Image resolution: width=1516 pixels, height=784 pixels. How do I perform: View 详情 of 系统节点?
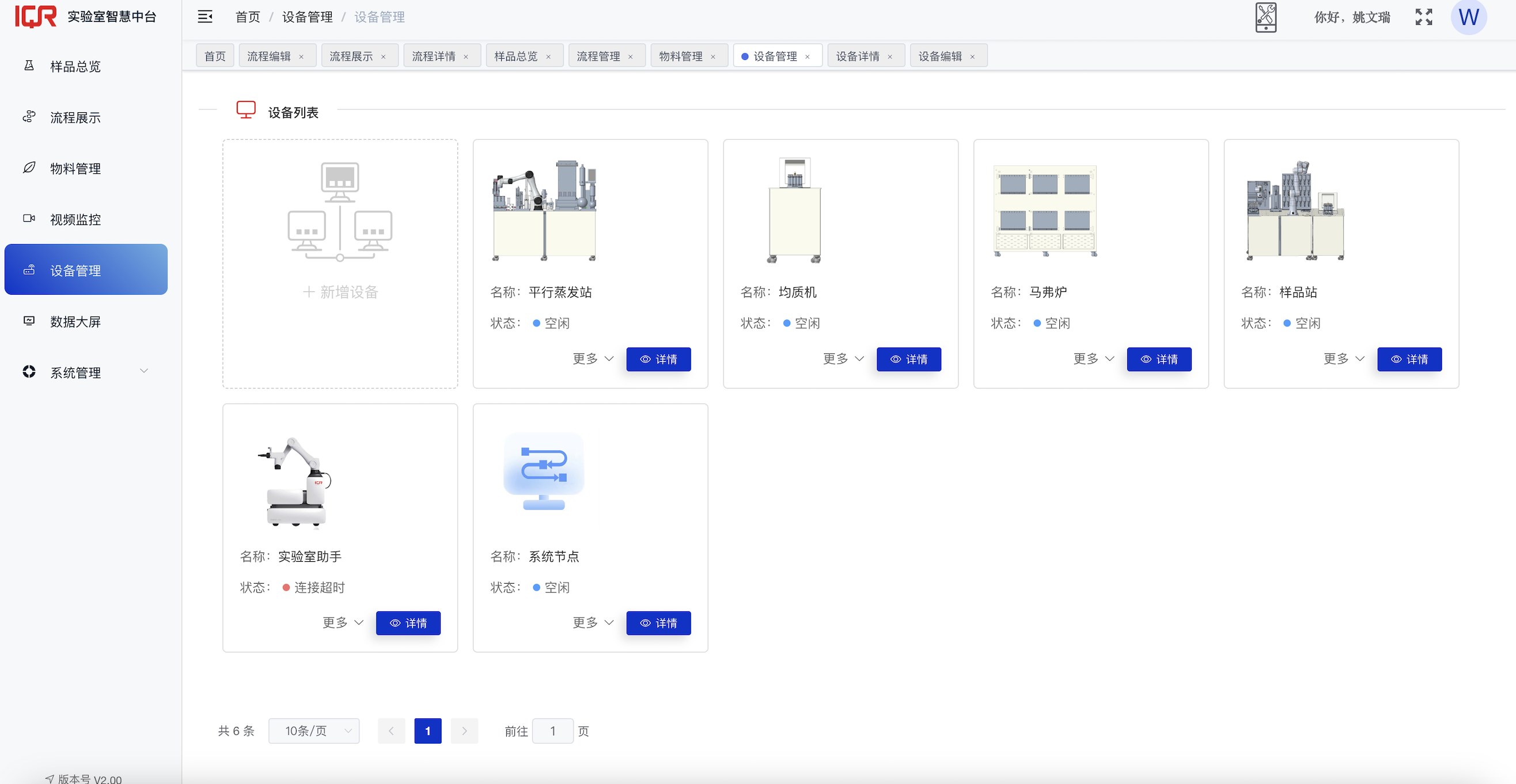click(x=658, y=623)
